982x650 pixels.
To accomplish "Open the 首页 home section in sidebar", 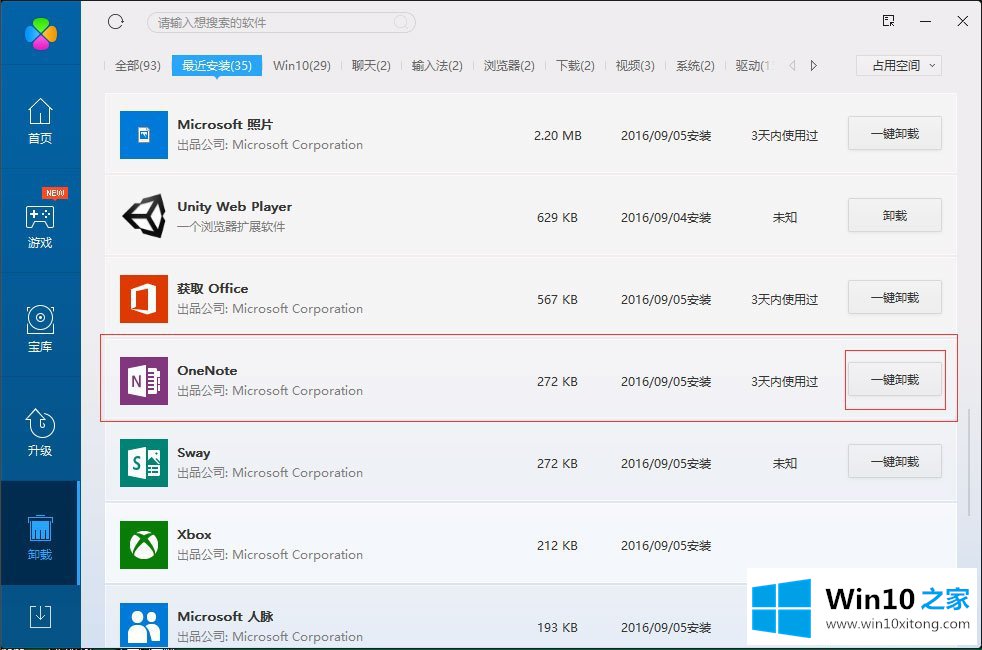I will 40,121.
